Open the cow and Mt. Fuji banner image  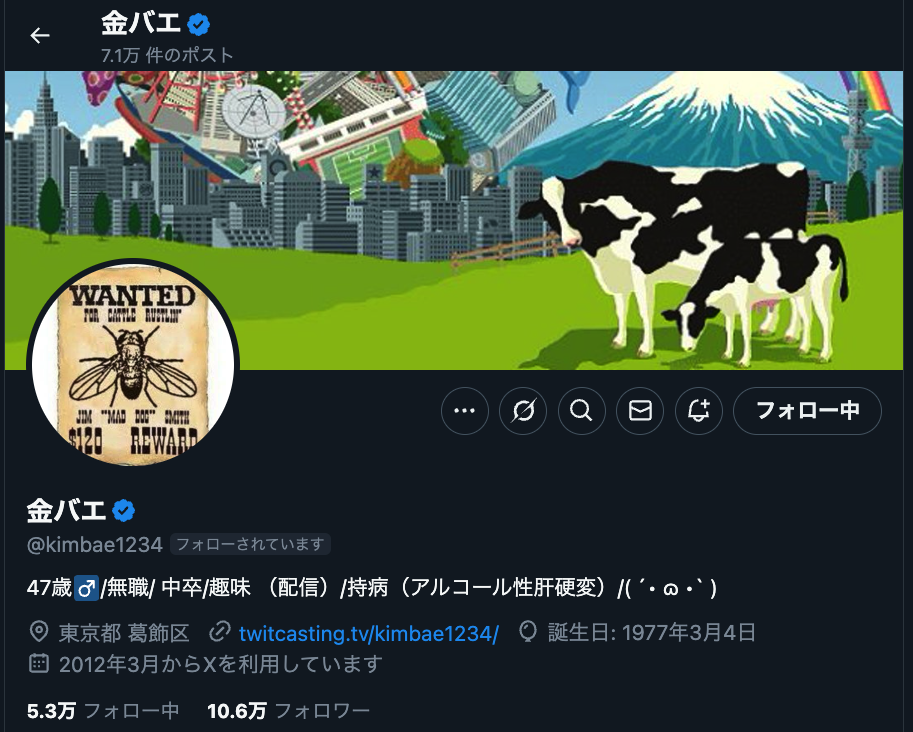click(454, 220)
